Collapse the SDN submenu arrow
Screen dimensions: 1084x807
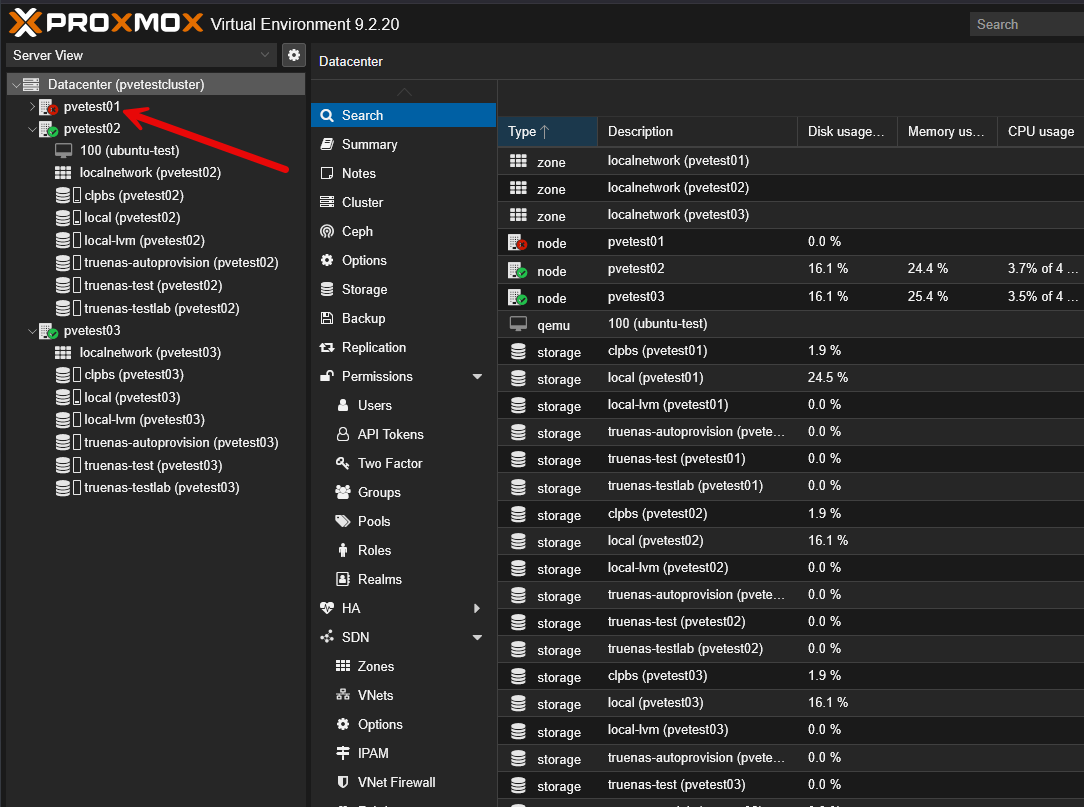(x=477, y=638)
